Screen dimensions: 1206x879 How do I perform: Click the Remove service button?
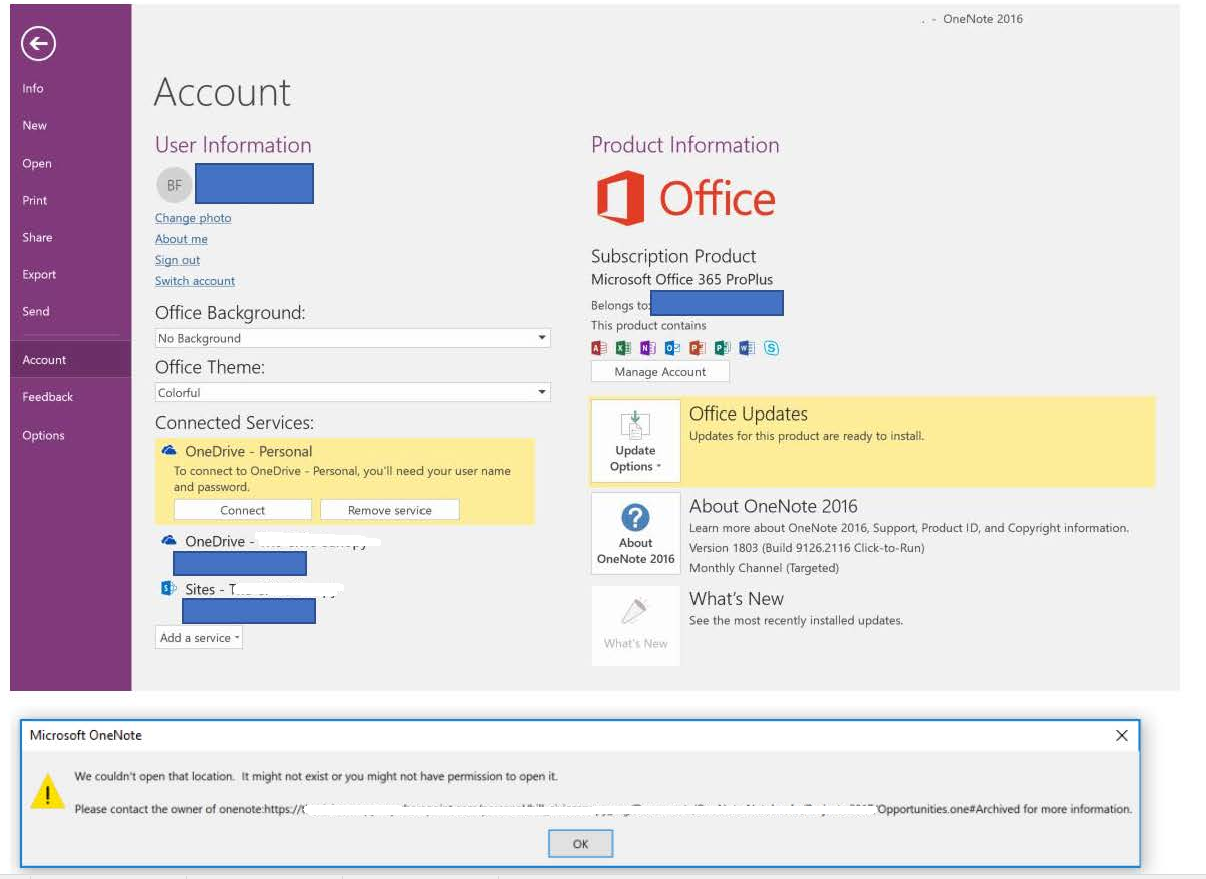[x=390, y=510]
